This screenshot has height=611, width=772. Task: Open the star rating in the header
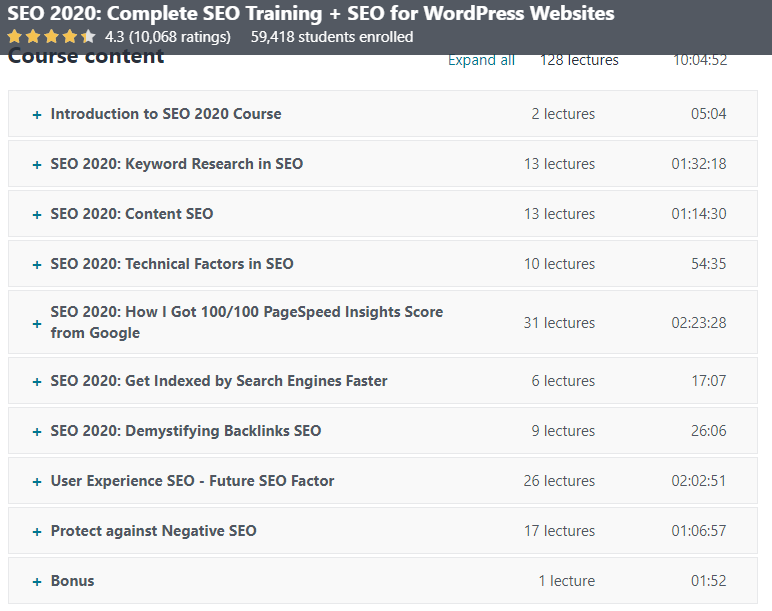coord(51,36)
